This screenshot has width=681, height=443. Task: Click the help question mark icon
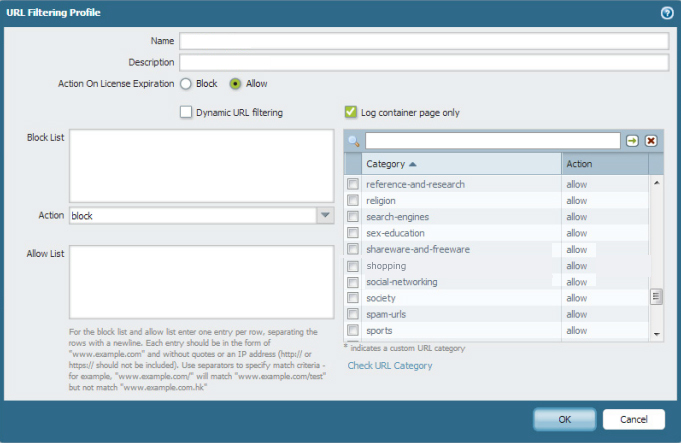point(666,12)
